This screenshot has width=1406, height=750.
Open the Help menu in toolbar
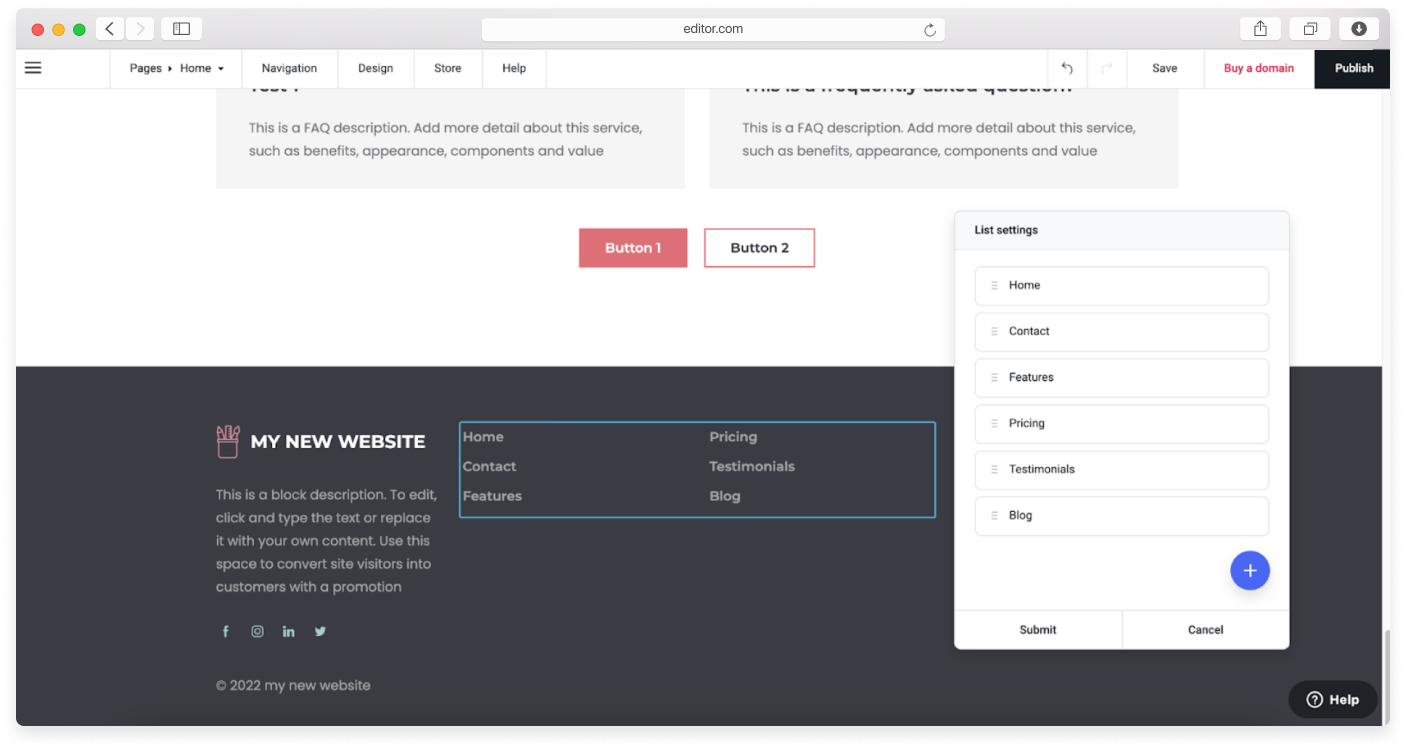click(514, 68)
